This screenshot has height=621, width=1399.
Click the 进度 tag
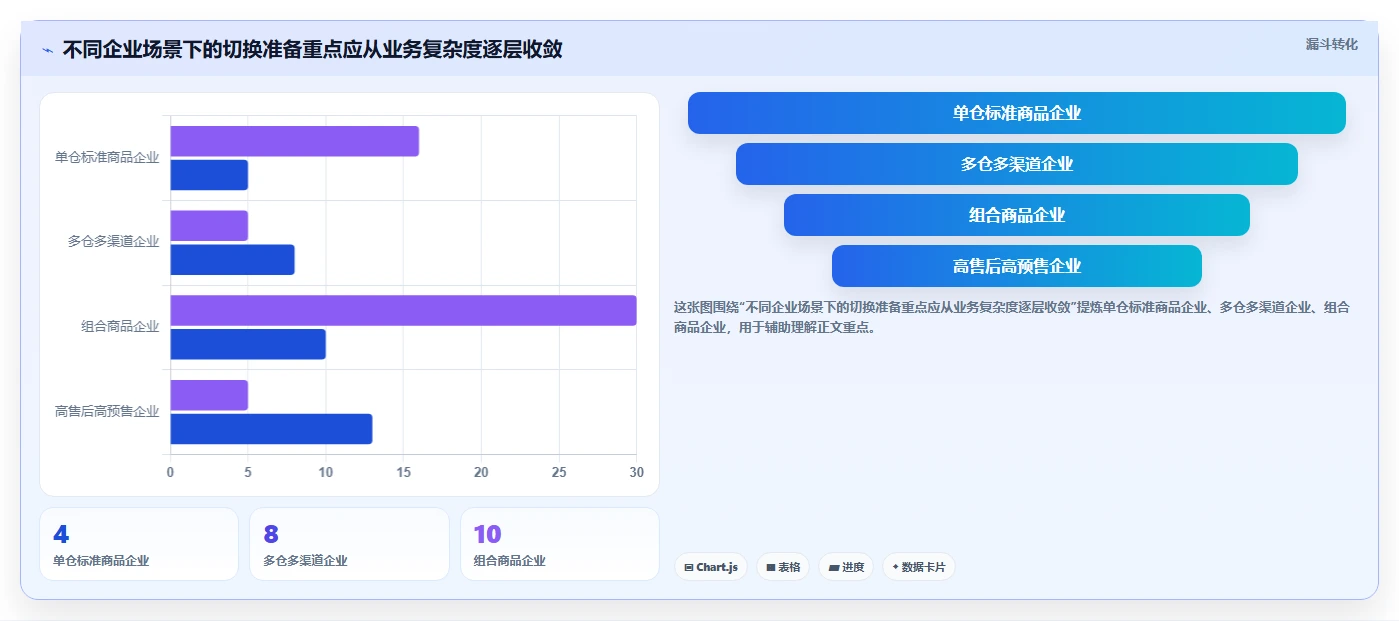[x=846, y=567]
